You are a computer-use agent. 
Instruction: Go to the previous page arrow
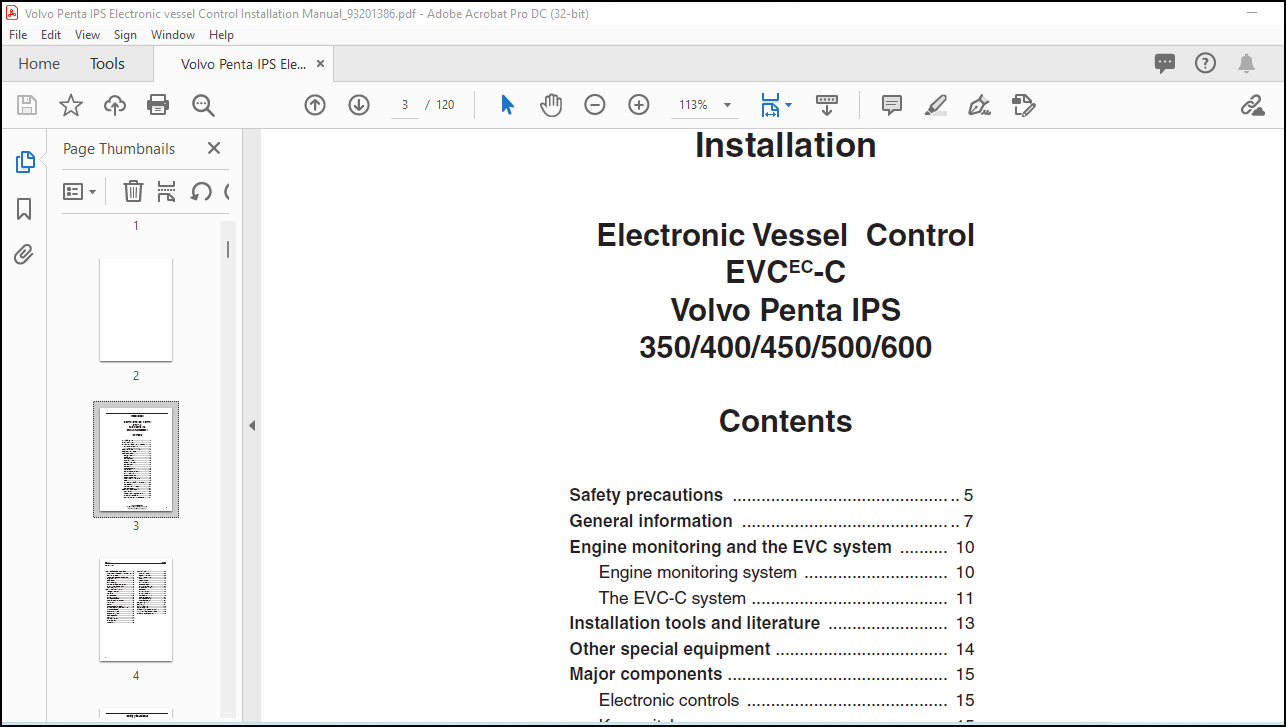click(315, 105)
